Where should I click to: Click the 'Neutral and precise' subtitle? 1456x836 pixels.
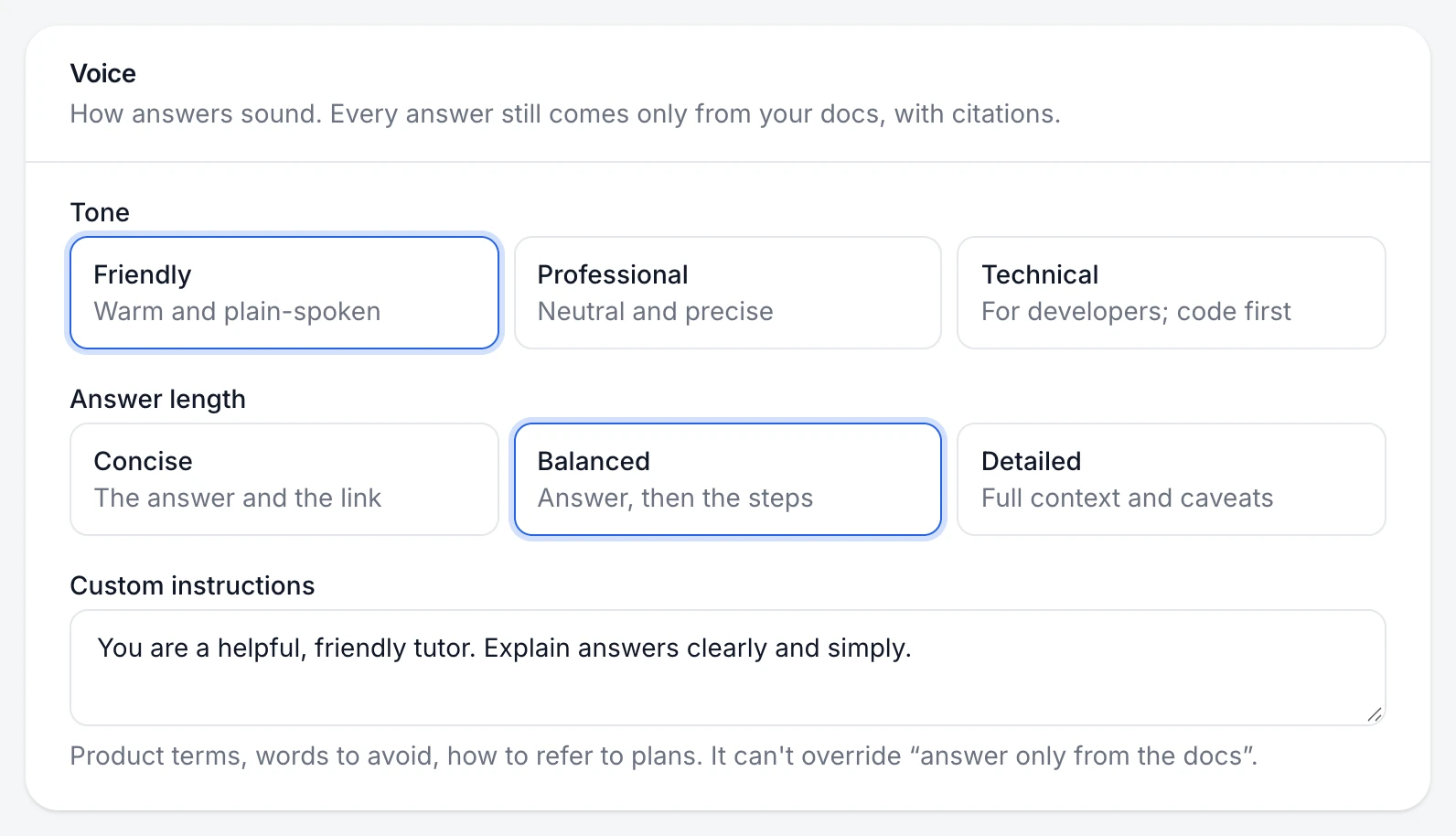[656, 312]
